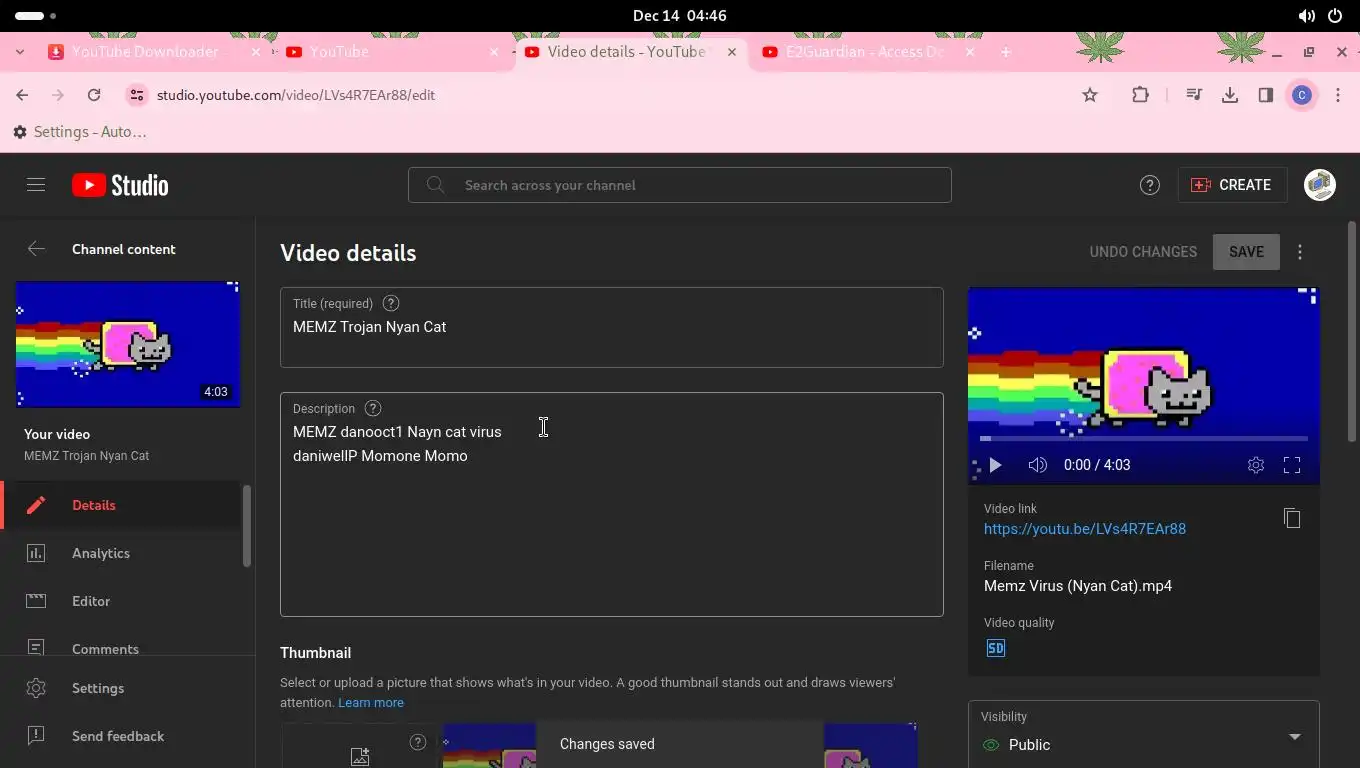
Task: Open the Chrome three-dot menu
Action: [1338, 95]
